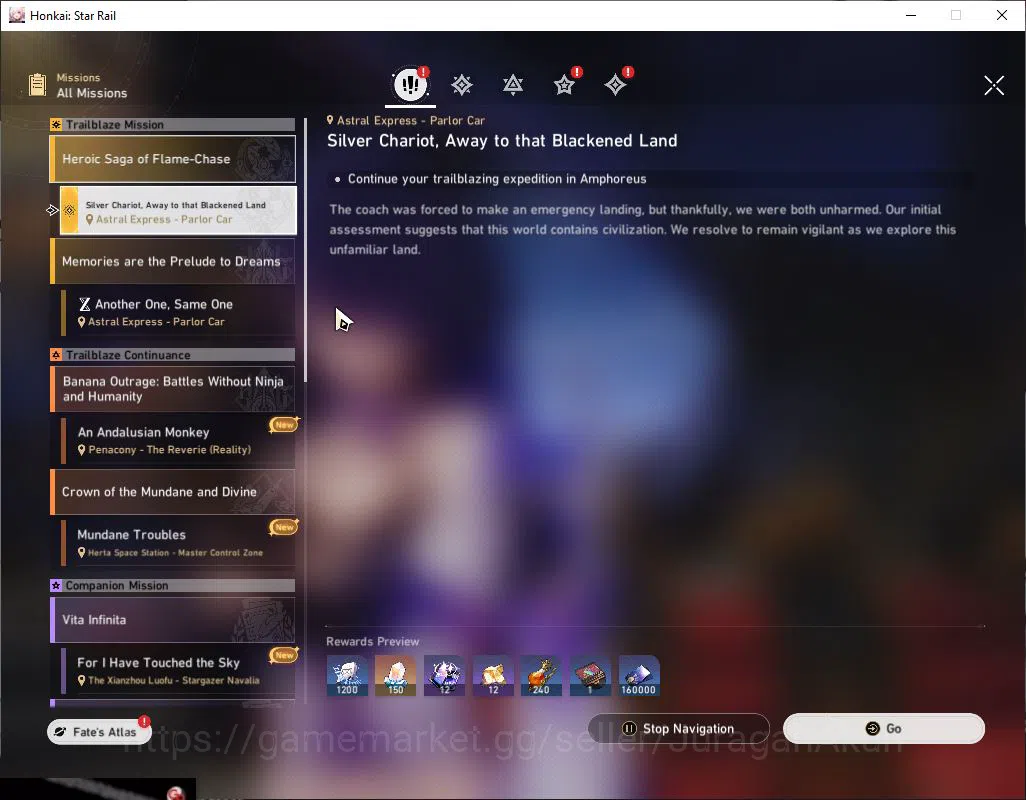Switch to Trailblaze Mission filter tab
The height and width of the screenshot is (800, 1026).
click(x=461, y=85)
